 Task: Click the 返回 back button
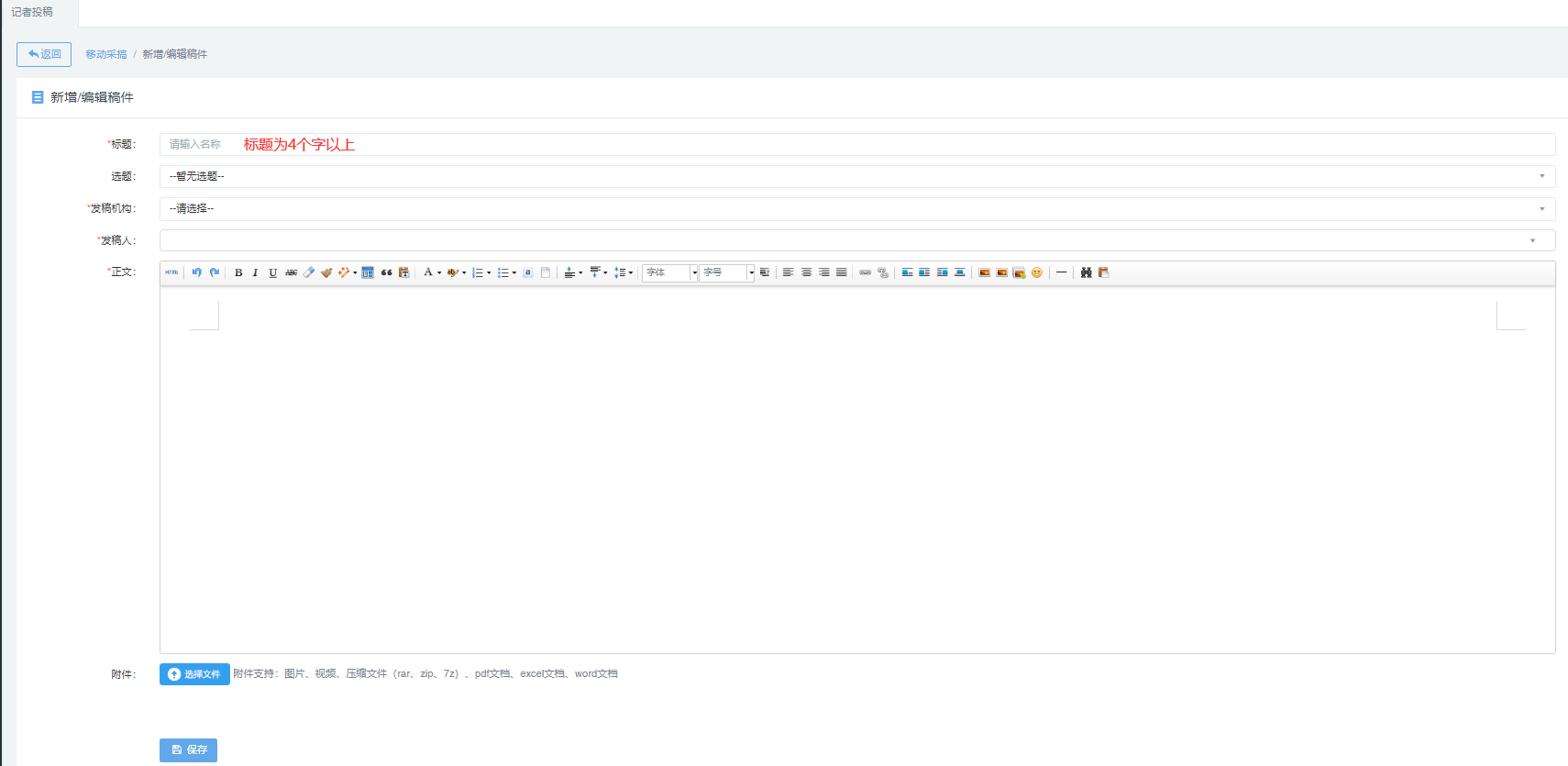[44, 54]
